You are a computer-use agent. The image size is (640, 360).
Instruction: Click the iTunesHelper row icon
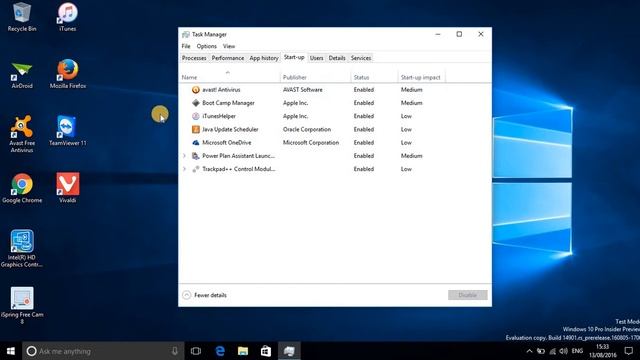coord(196,116)
